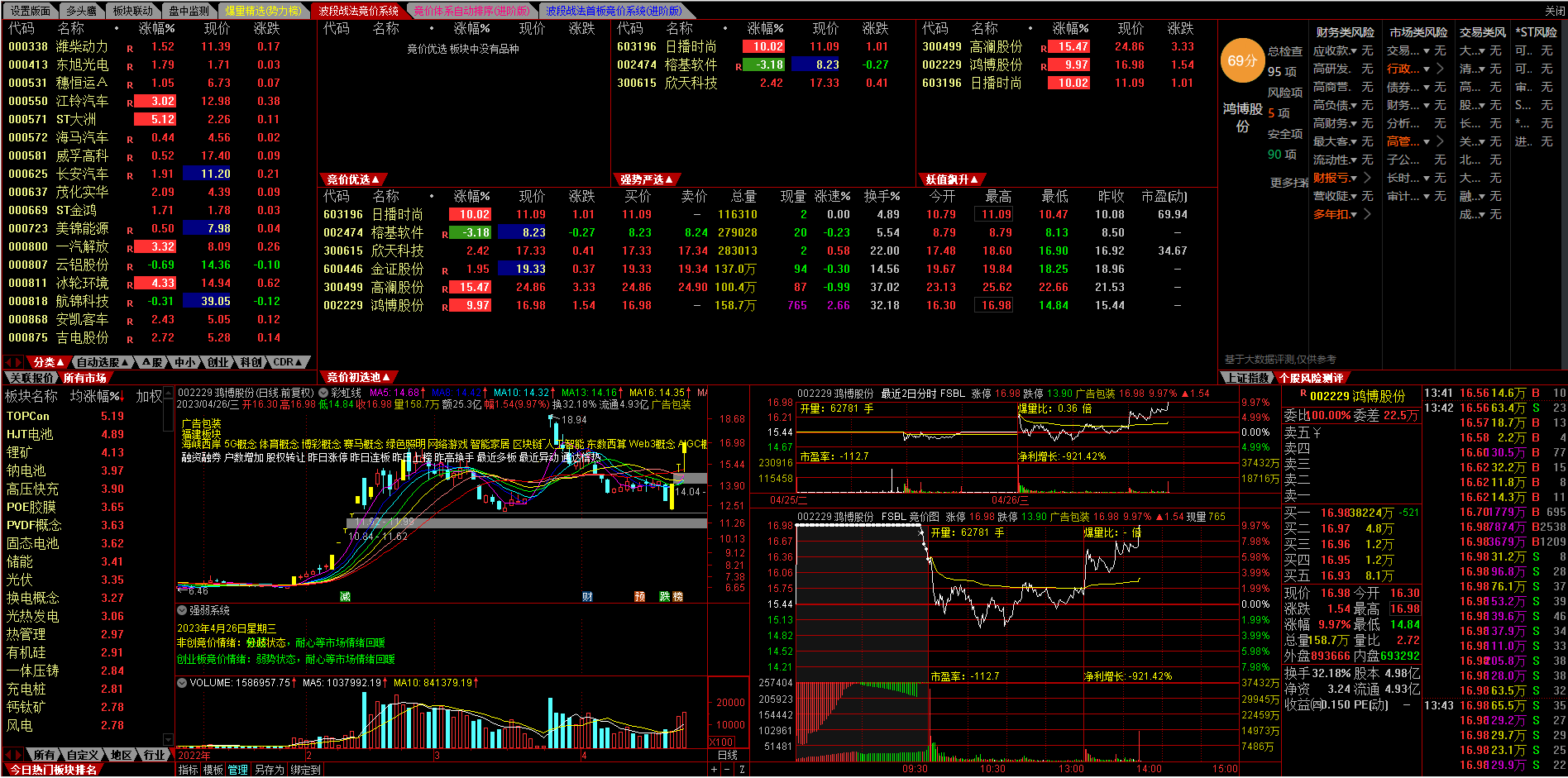The width and height of the screenshot is (1568, 778).
Task: Switch to 关联报价 tab
Action: 32,378
